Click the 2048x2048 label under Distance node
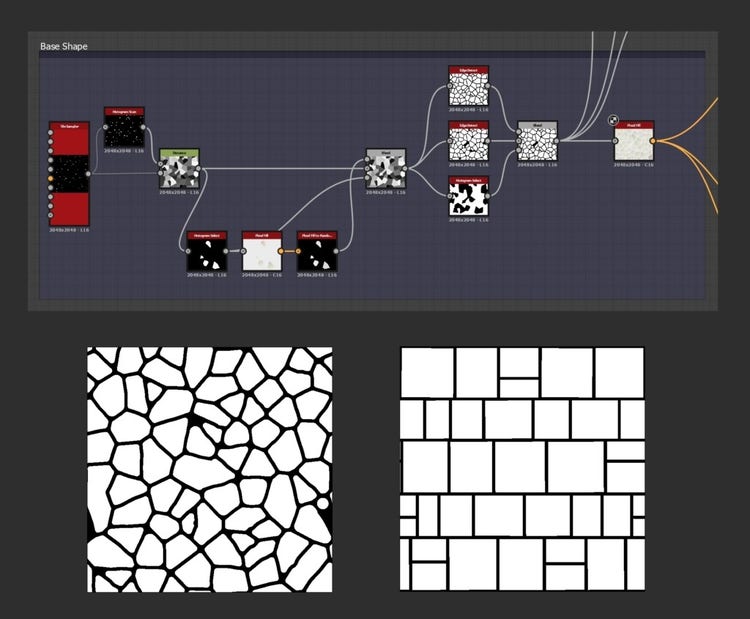This screenshot has height=619, width=750. click(x=179, y=192)
